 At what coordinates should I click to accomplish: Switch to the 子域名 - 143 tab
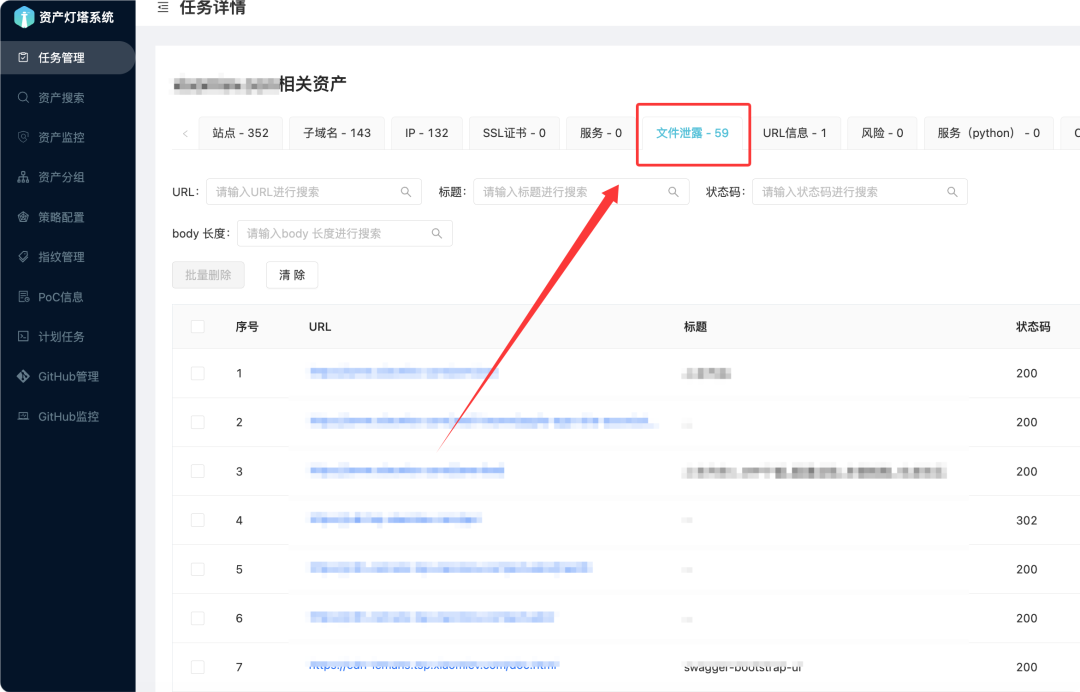click(337, 133)
